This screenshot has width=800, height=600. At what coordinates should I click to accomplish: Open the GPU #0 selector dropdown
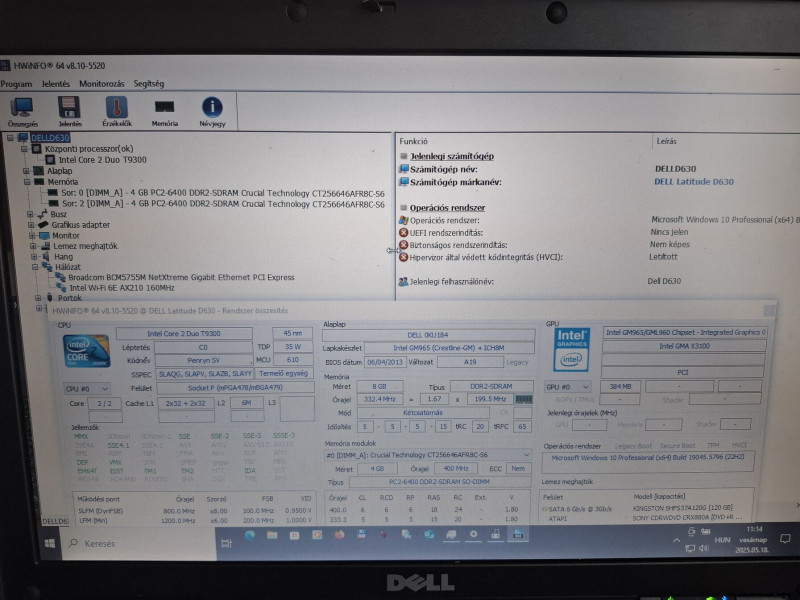[568, 387]
